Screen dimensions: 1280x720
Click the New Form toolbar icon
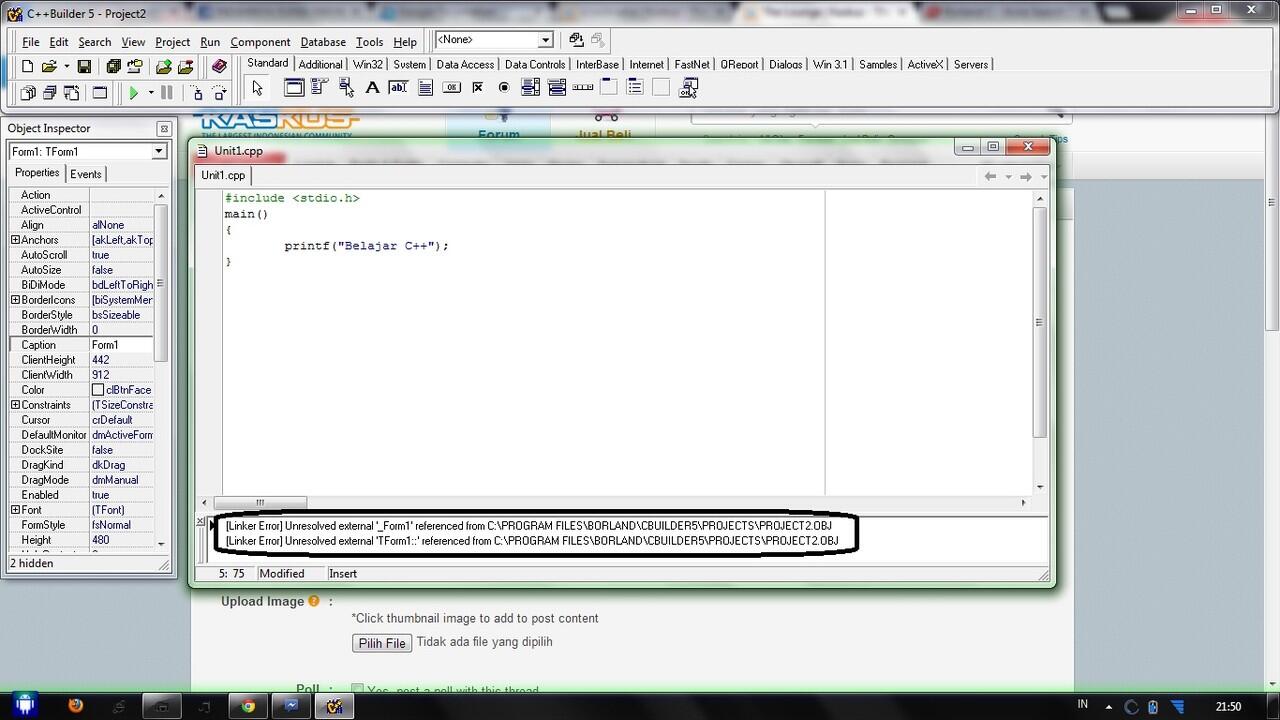click(x=100, y=93)
